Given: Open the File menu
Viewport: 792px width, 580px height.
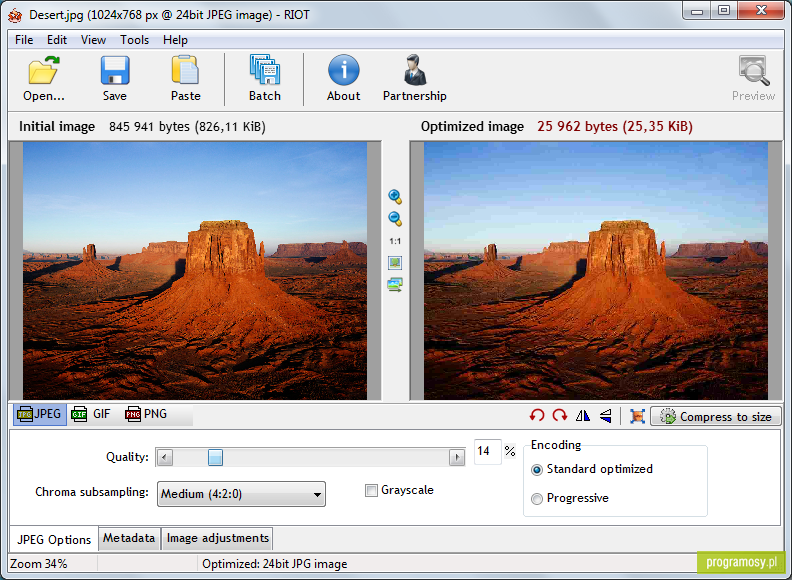Looking at the screenshot, I should point(24,40).
